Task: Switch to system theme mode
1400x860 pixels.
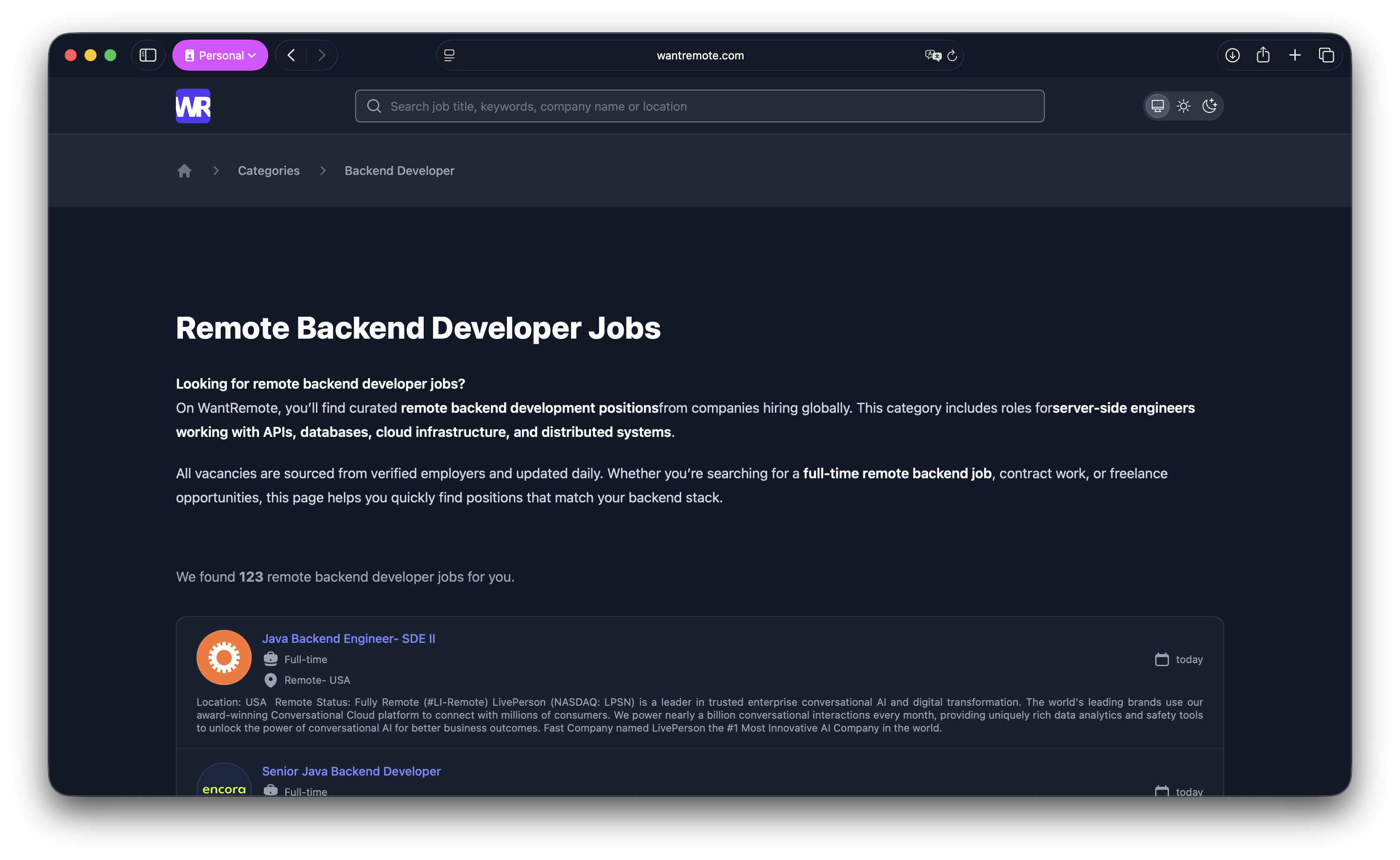Action: tap(1158, 106)
